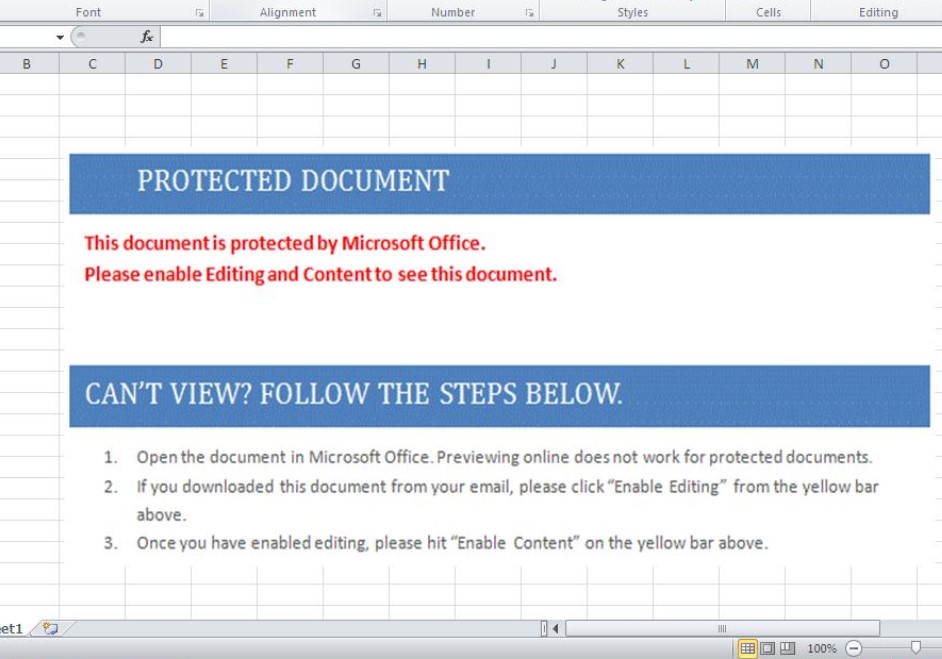Select column F header
Screen dimensions: 942x659
(290, 64)
